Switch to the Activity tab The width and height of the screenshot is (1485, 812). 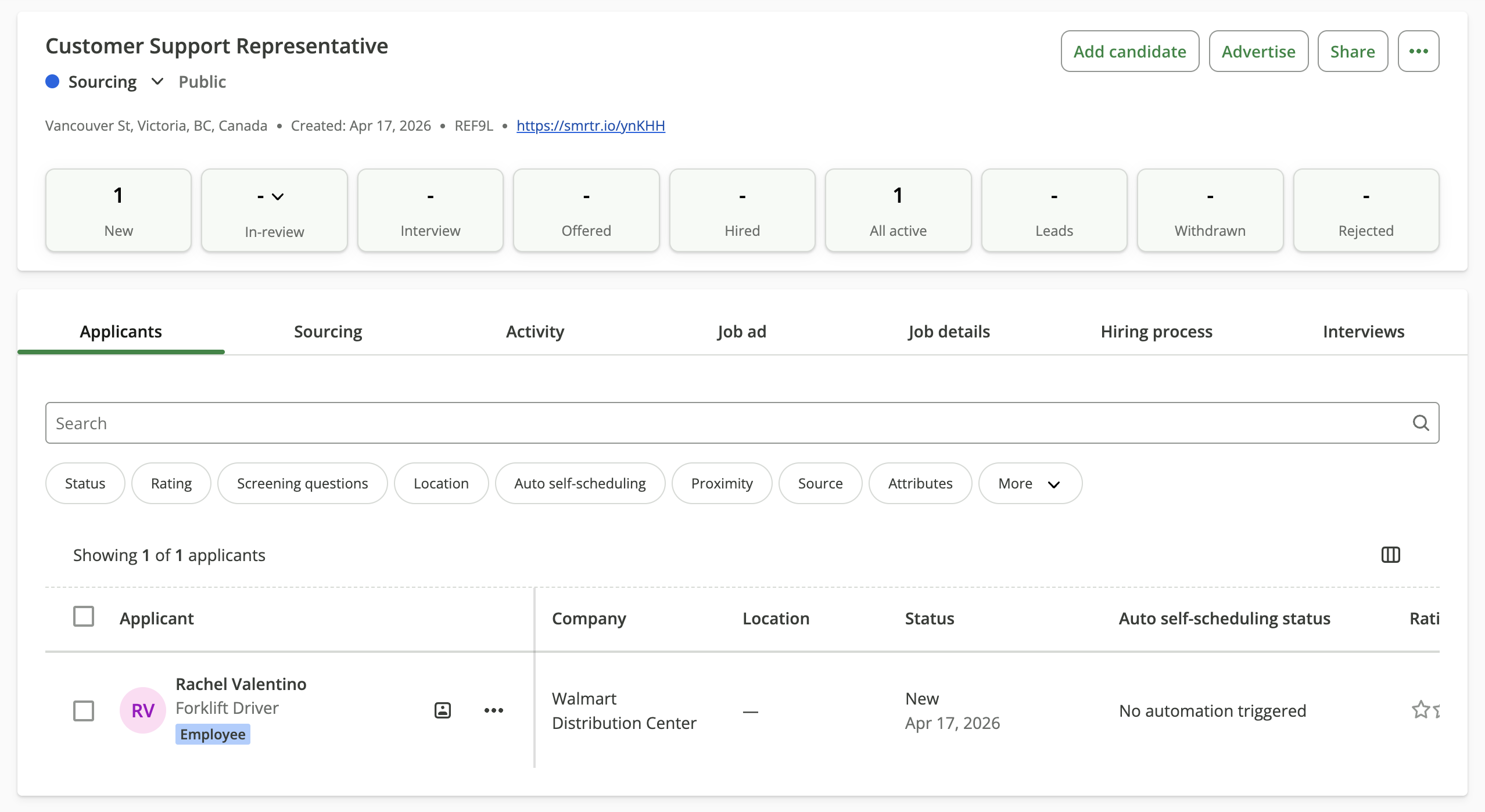click(x=535, y=332)
